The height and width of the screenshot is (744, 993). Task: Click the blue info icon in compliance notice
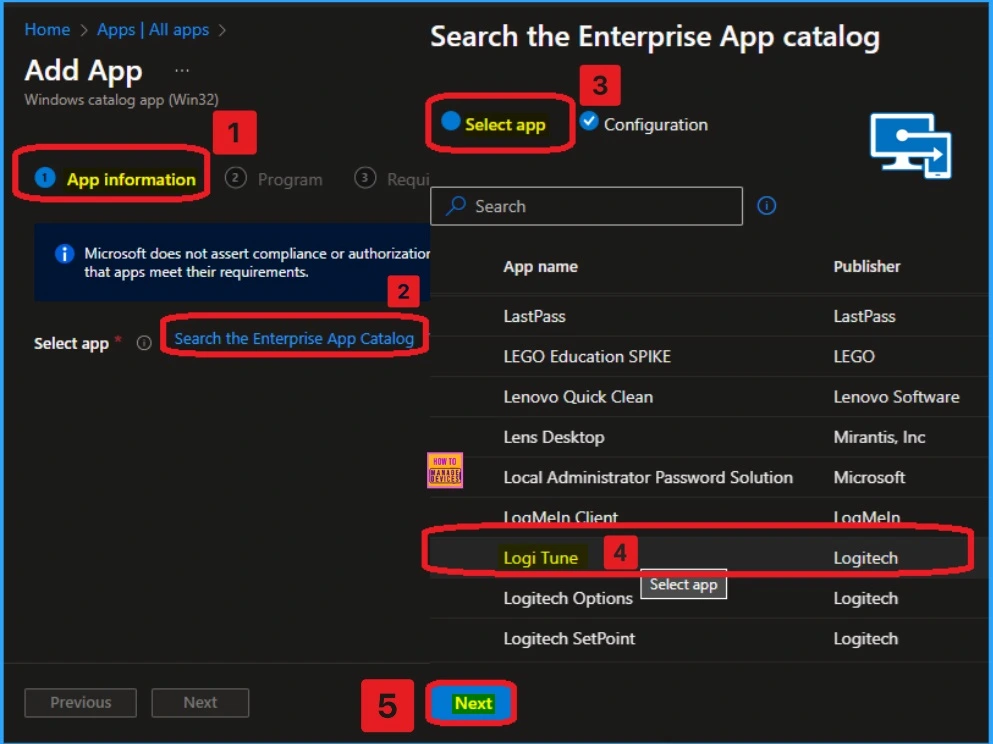click(x=64, y=254)
